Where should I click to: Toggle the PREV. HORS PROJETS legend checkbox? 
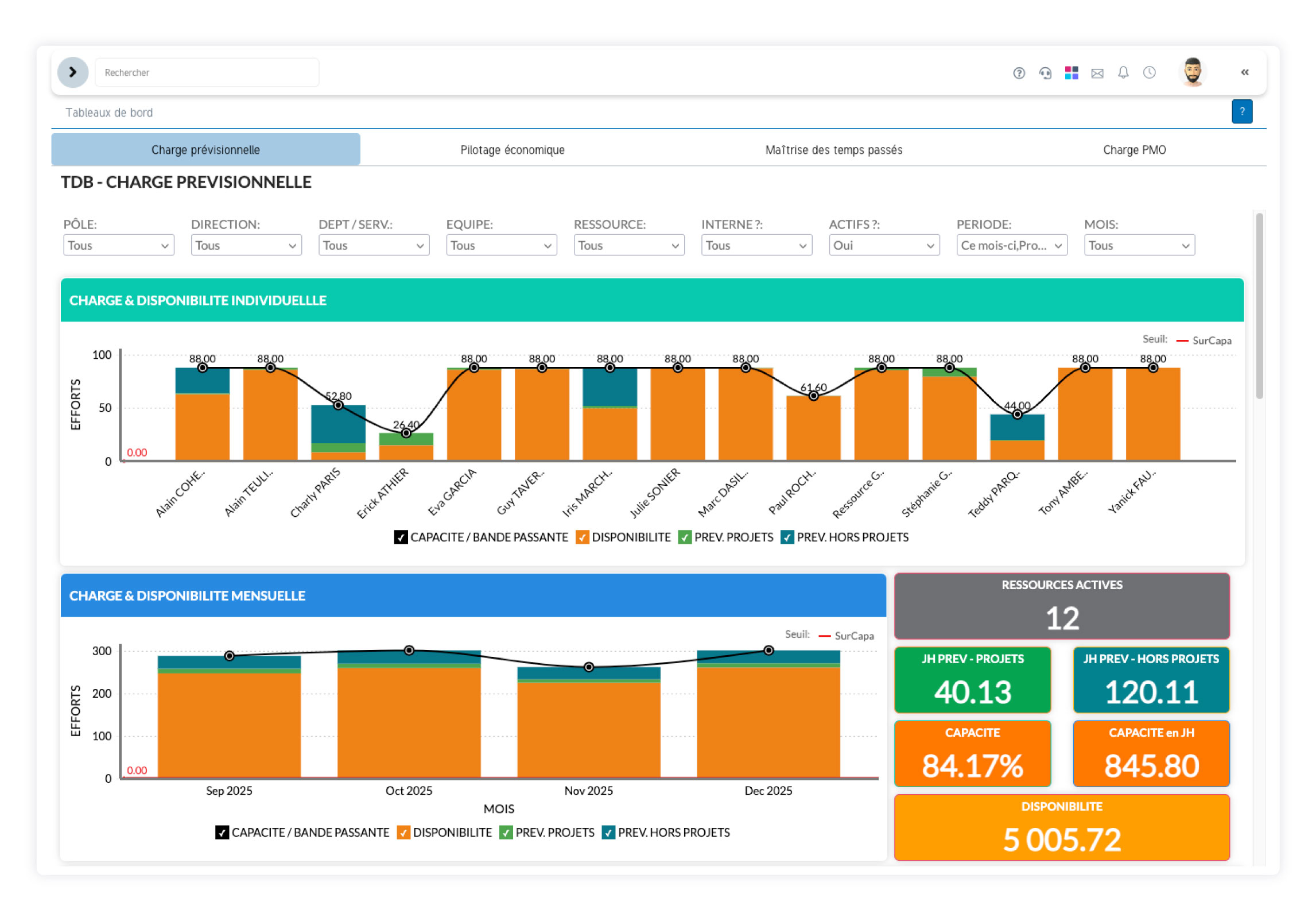pyautogui.click(x=787, y=537)
